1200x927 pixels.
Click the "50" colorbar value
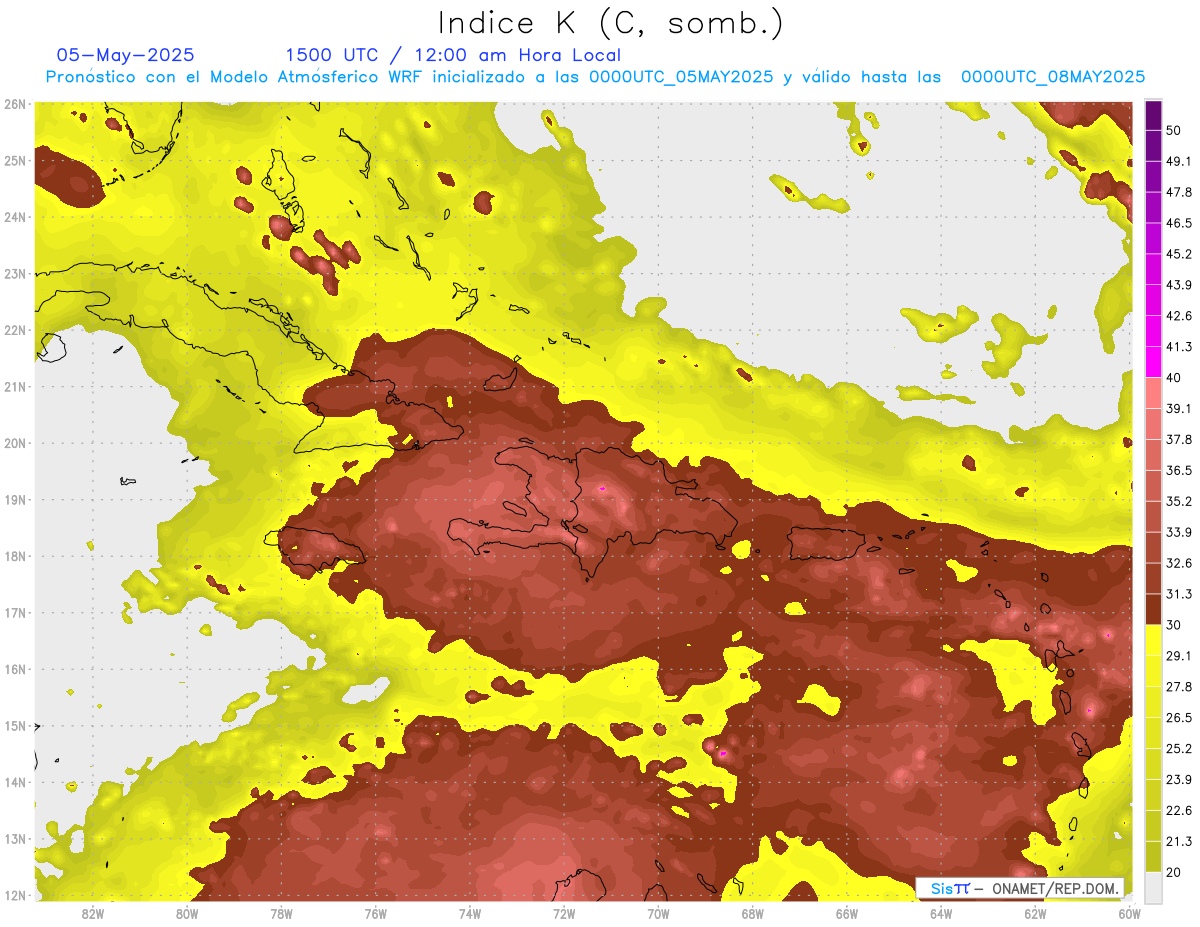(1173, 130)
